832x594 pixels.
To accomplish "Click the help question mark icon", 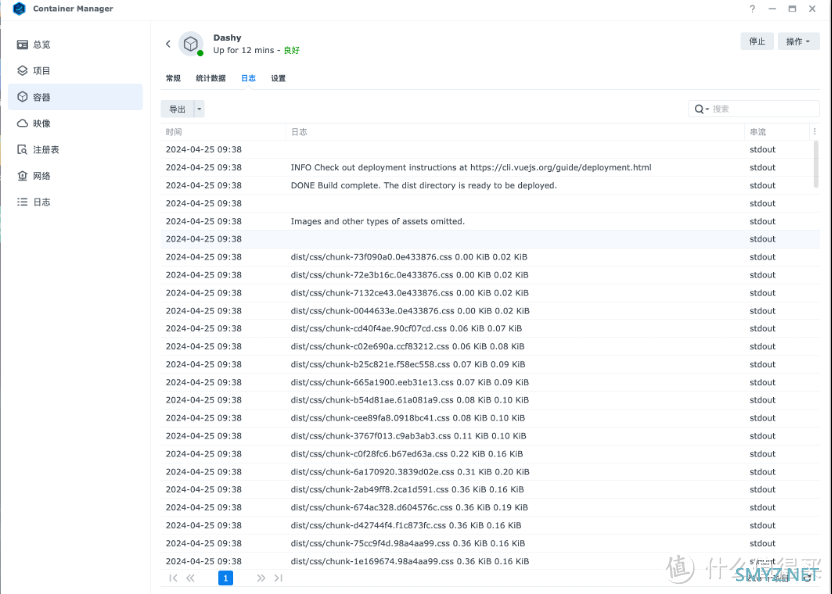I will pos(752,9).
